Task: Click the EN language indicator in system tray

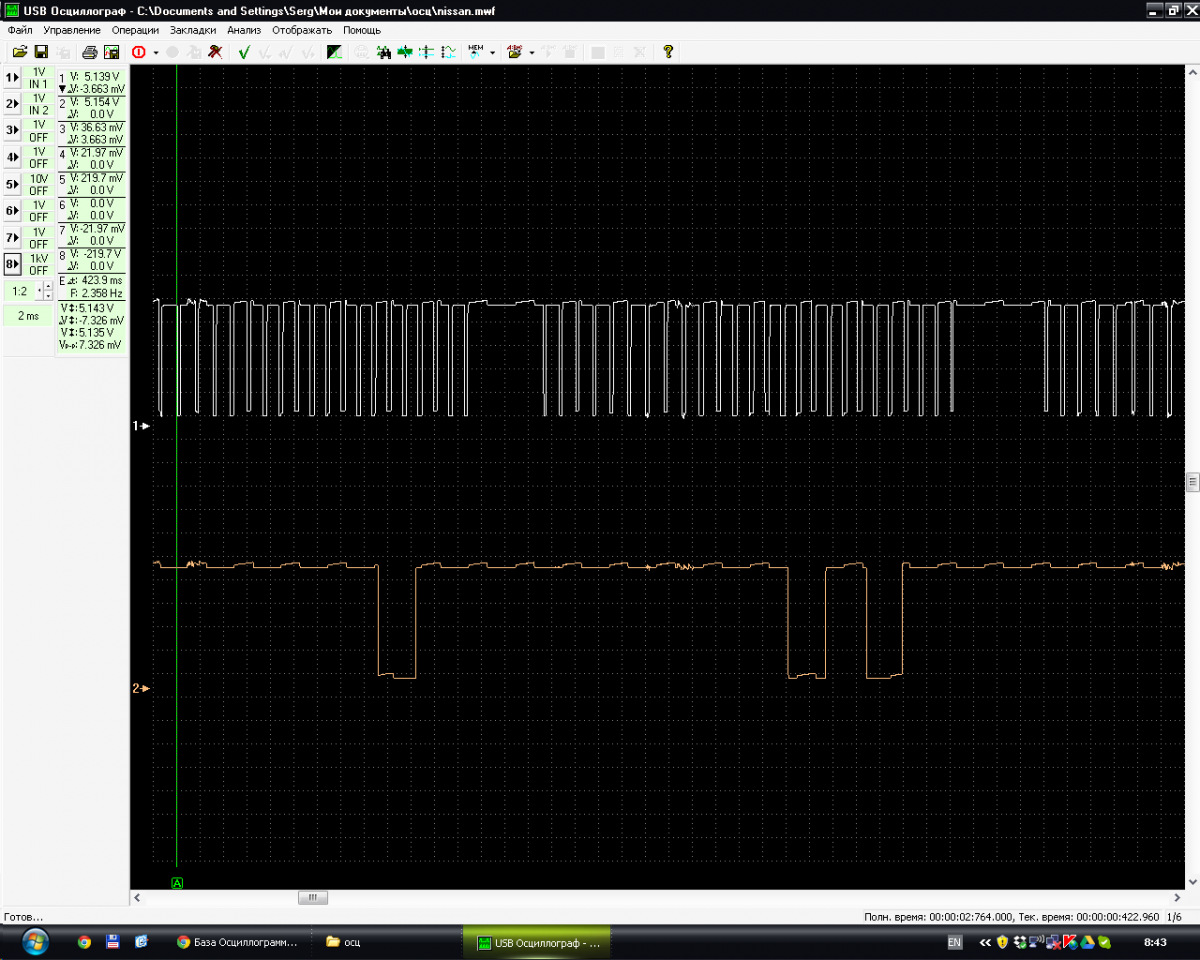Action: [954, 942]
